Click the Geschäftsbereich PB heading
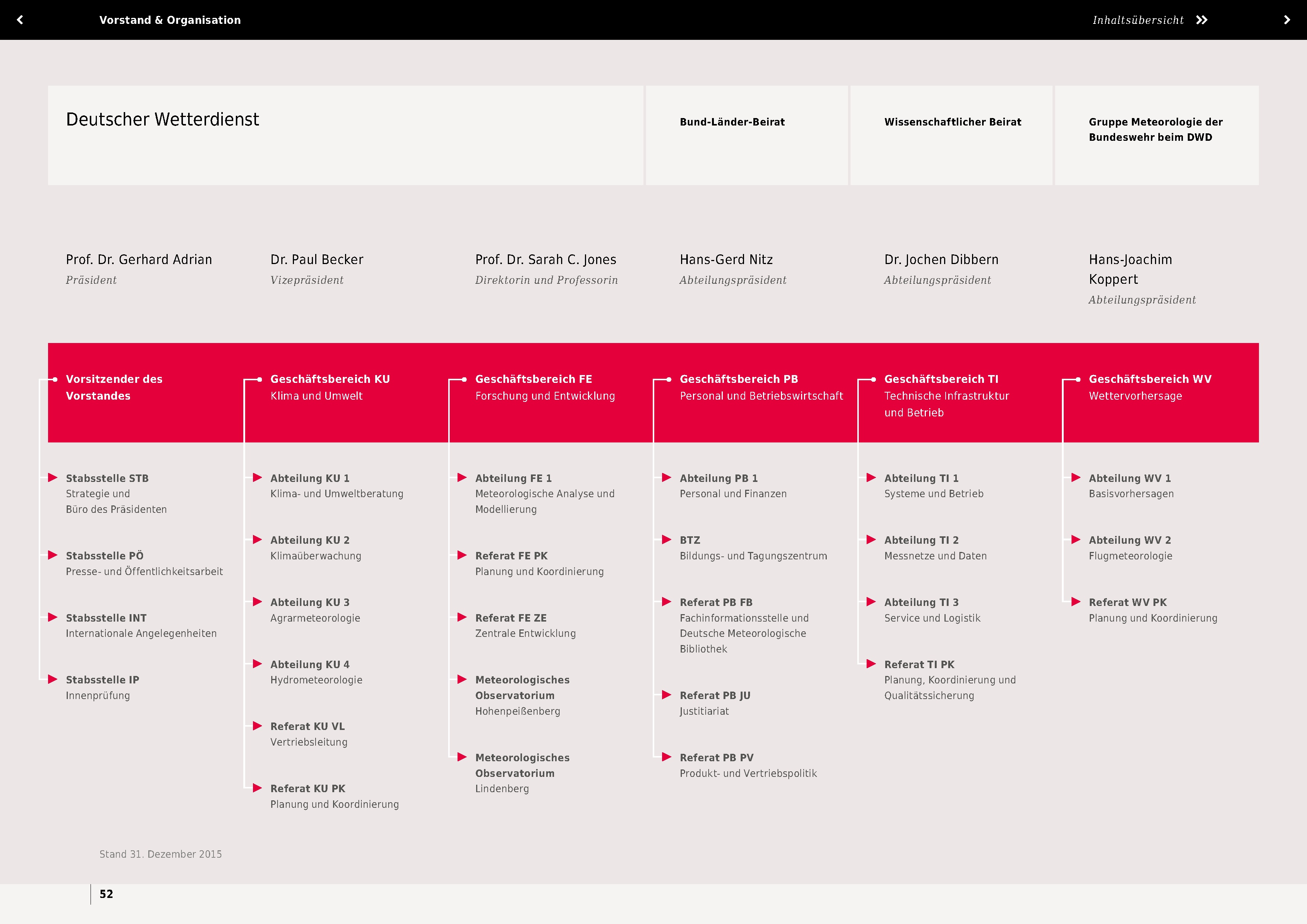 coord(738,379)
